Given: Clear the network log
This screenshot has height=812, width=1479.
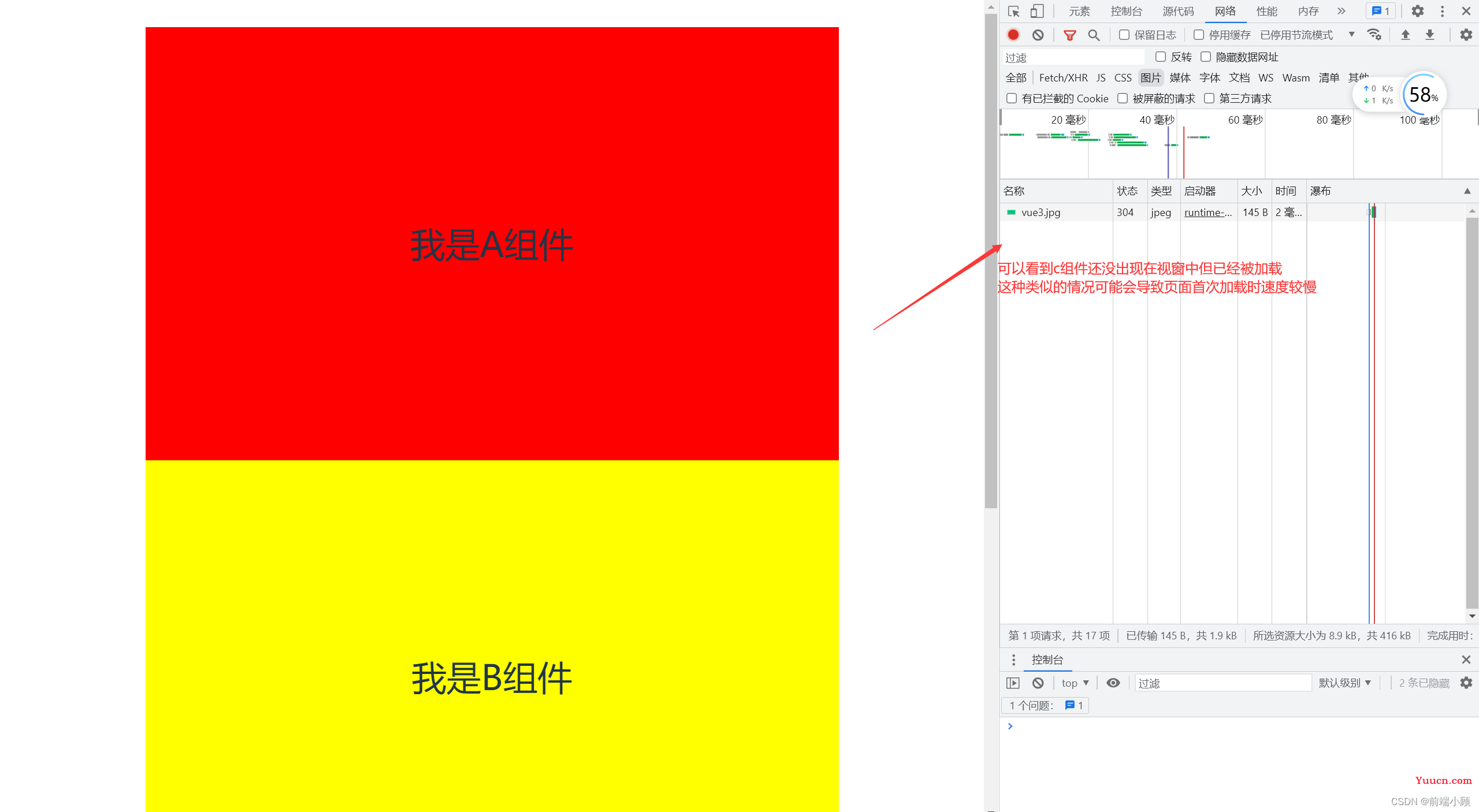Looking at the screenshot, I should pyautogui.click(x=1038, y=35).
